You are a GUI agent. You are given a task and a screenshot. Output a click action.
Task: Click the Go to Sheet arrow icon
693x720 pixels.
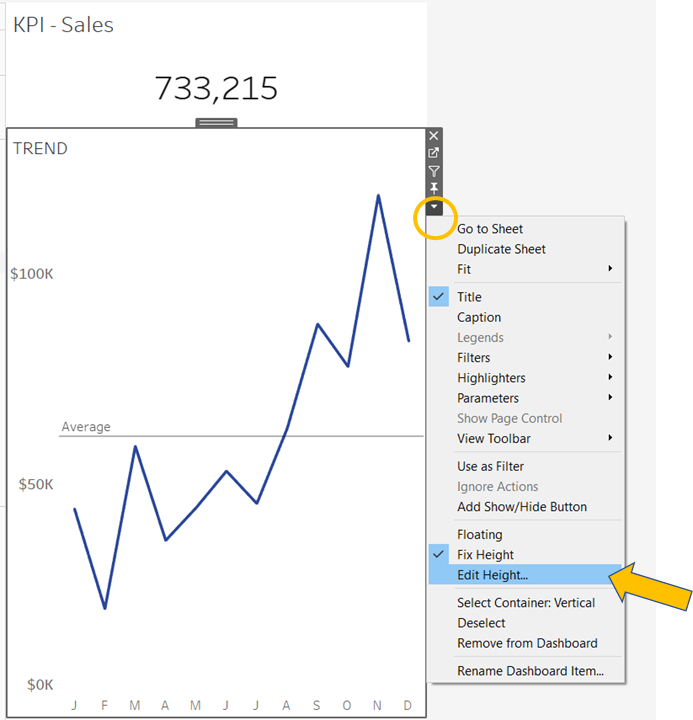pos(434,153)
